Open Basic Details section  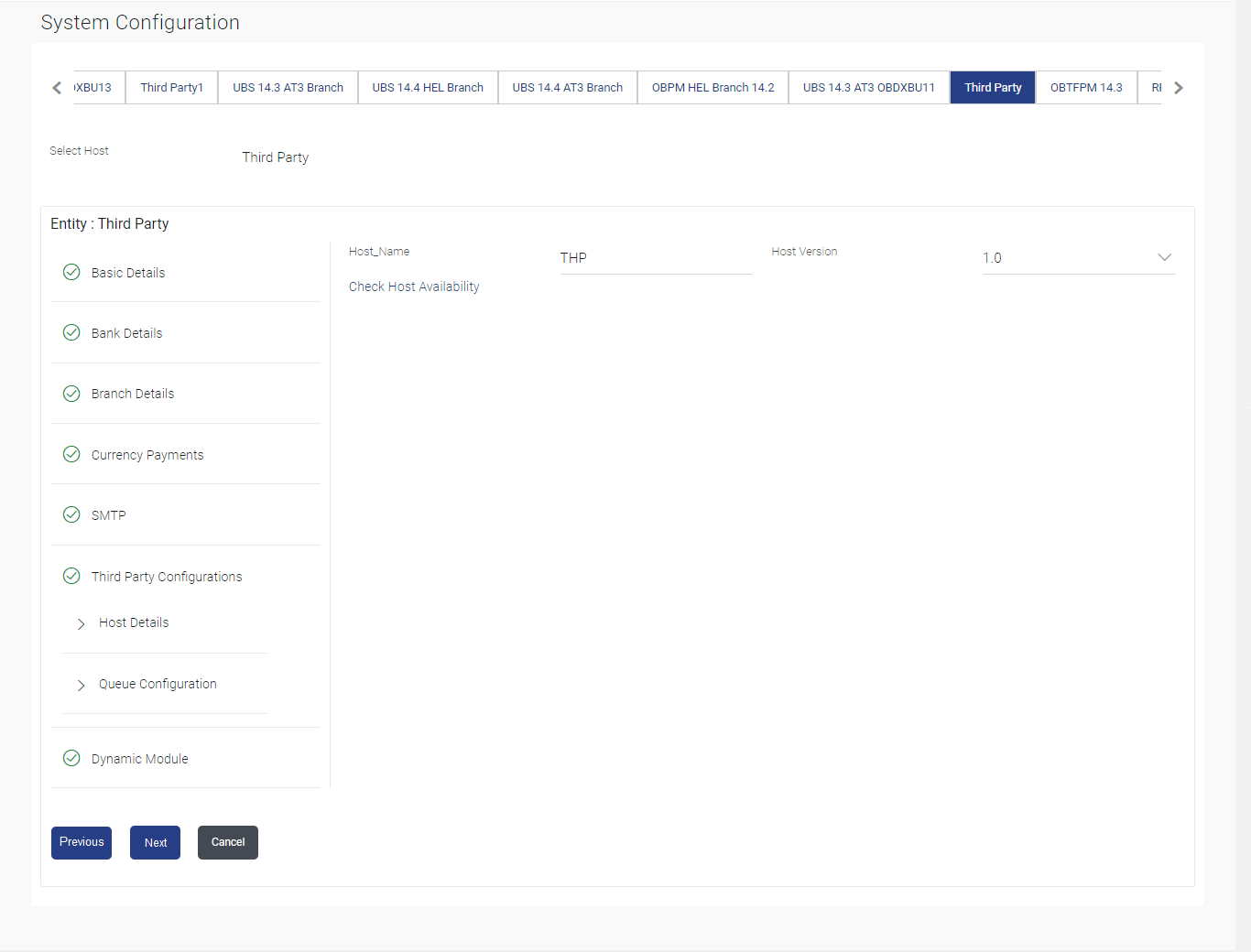point(128,273)
